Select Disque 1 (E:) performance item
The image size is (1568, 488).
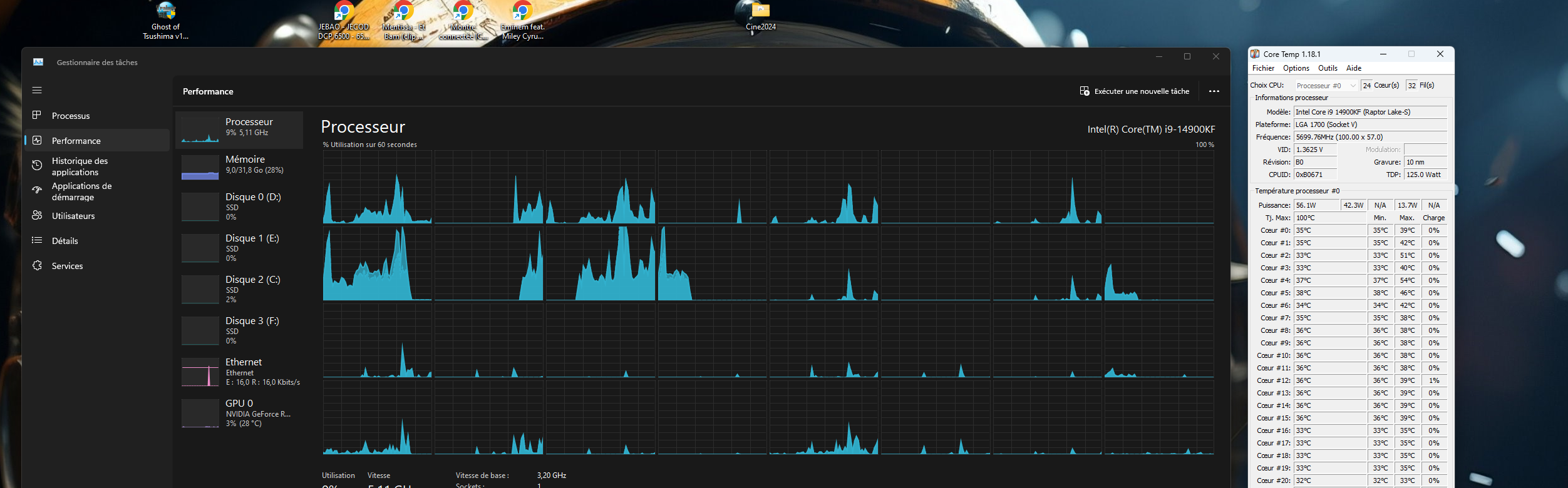coord(239,248)
